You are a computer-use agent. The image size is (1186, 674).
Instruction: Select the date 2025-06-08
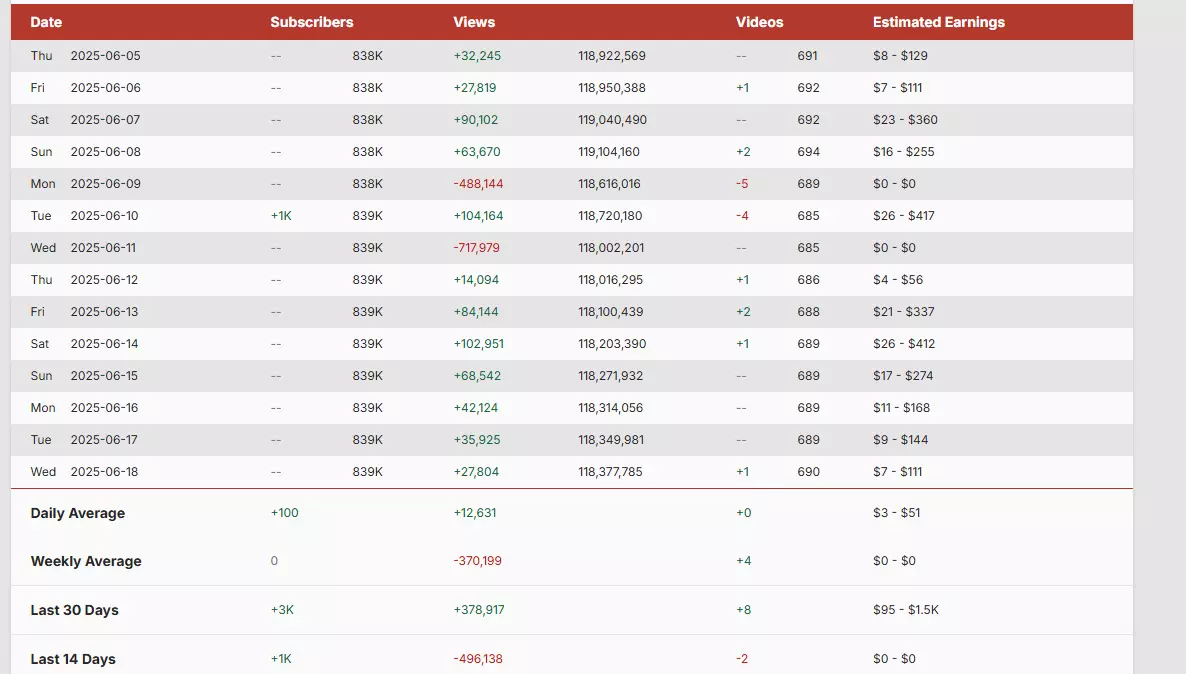pyautogui.click(x=105, y=151)
